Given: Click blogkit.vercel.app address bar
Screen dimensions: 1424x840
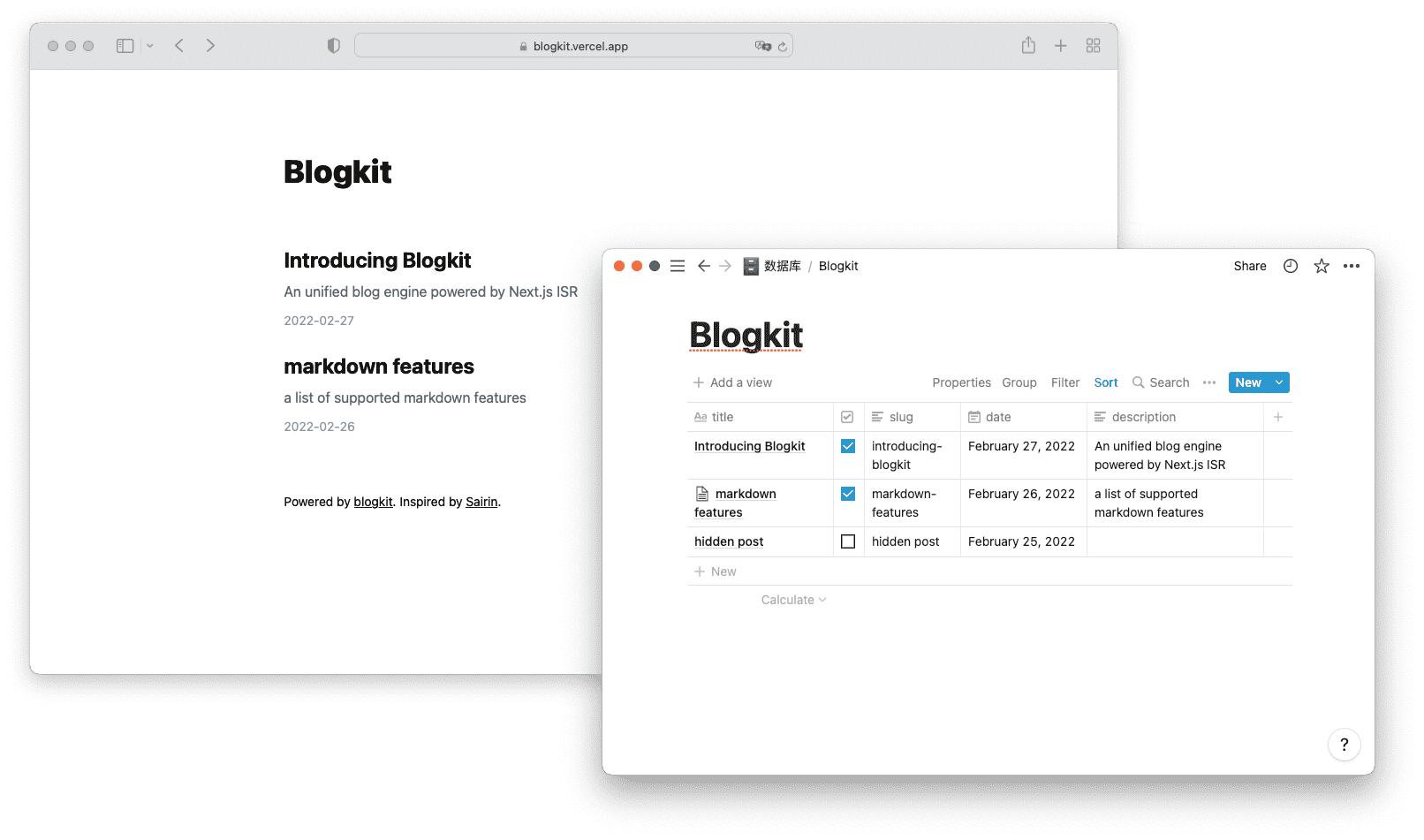Looking at the screenshot, I should (x=573, y=46).
